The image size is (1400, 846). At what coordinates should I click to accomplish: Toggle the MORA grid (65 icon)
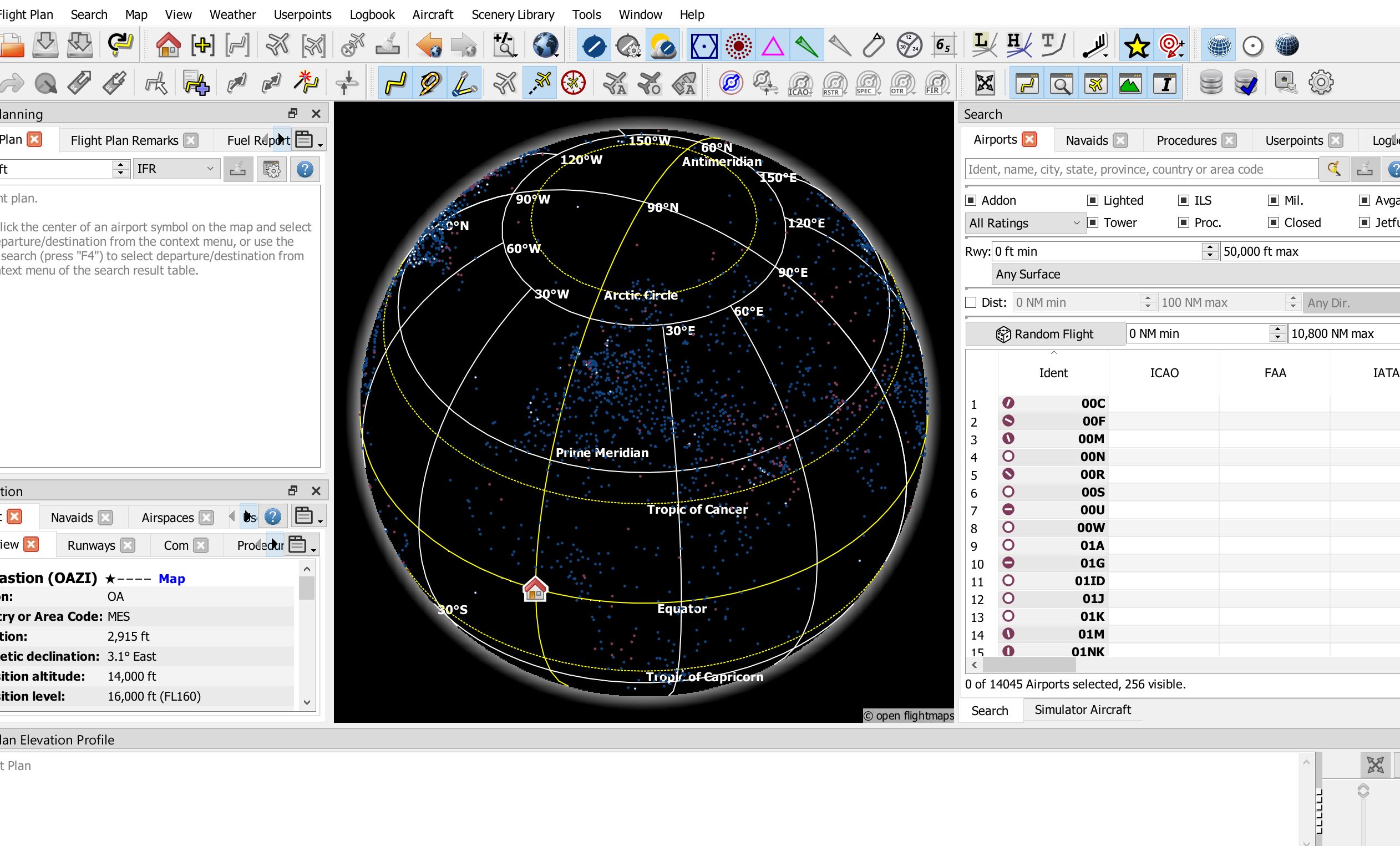coord(944,45)
